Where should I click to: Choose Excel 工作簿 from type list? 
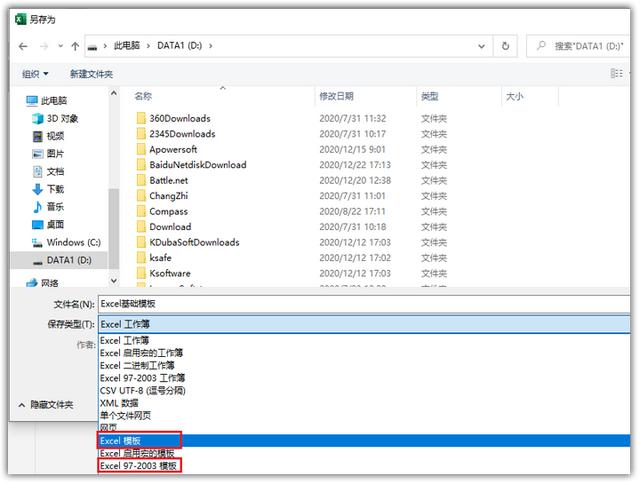[364, 340]
